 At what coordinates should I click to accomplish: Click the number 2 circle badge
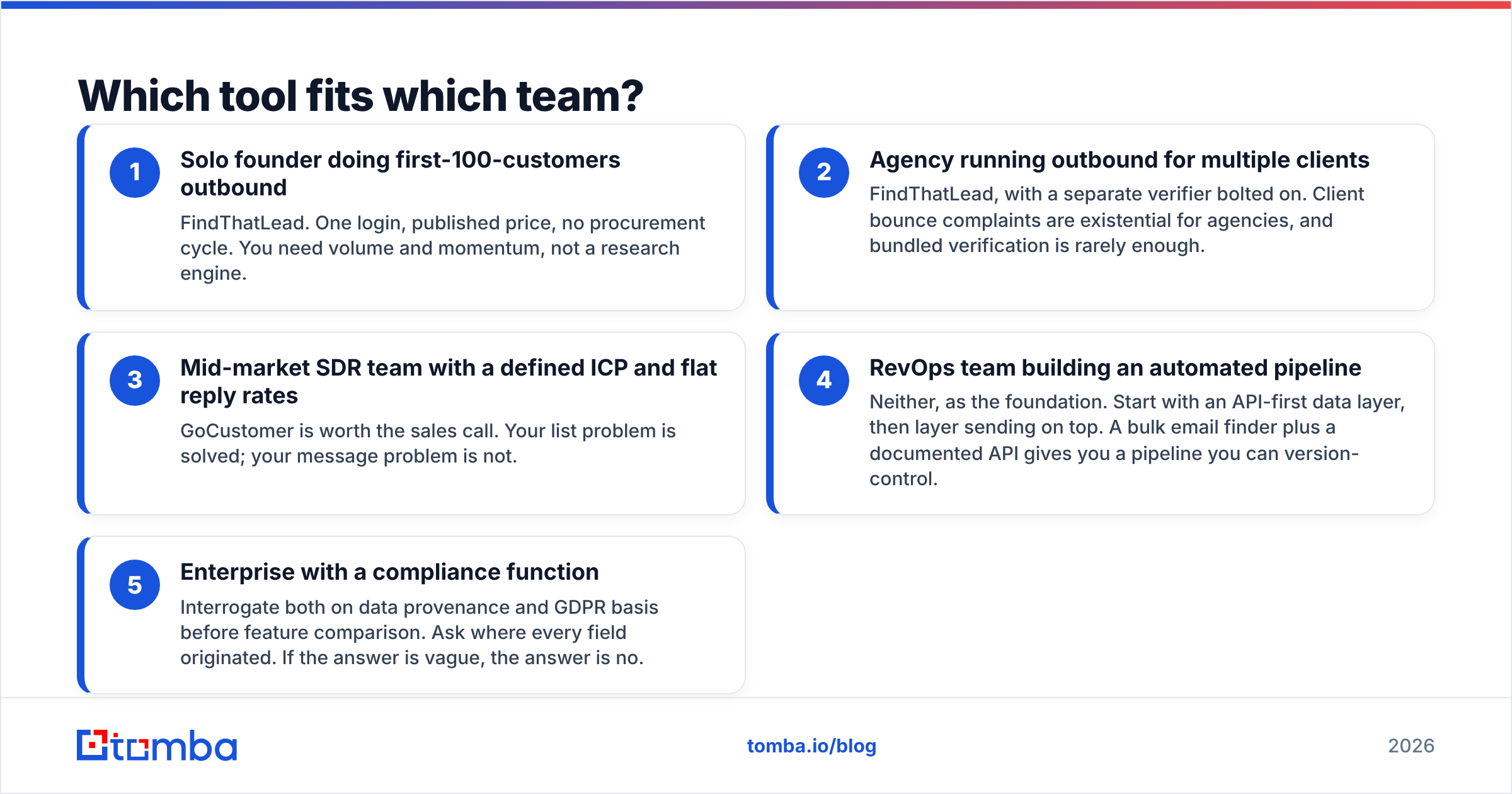824,173
